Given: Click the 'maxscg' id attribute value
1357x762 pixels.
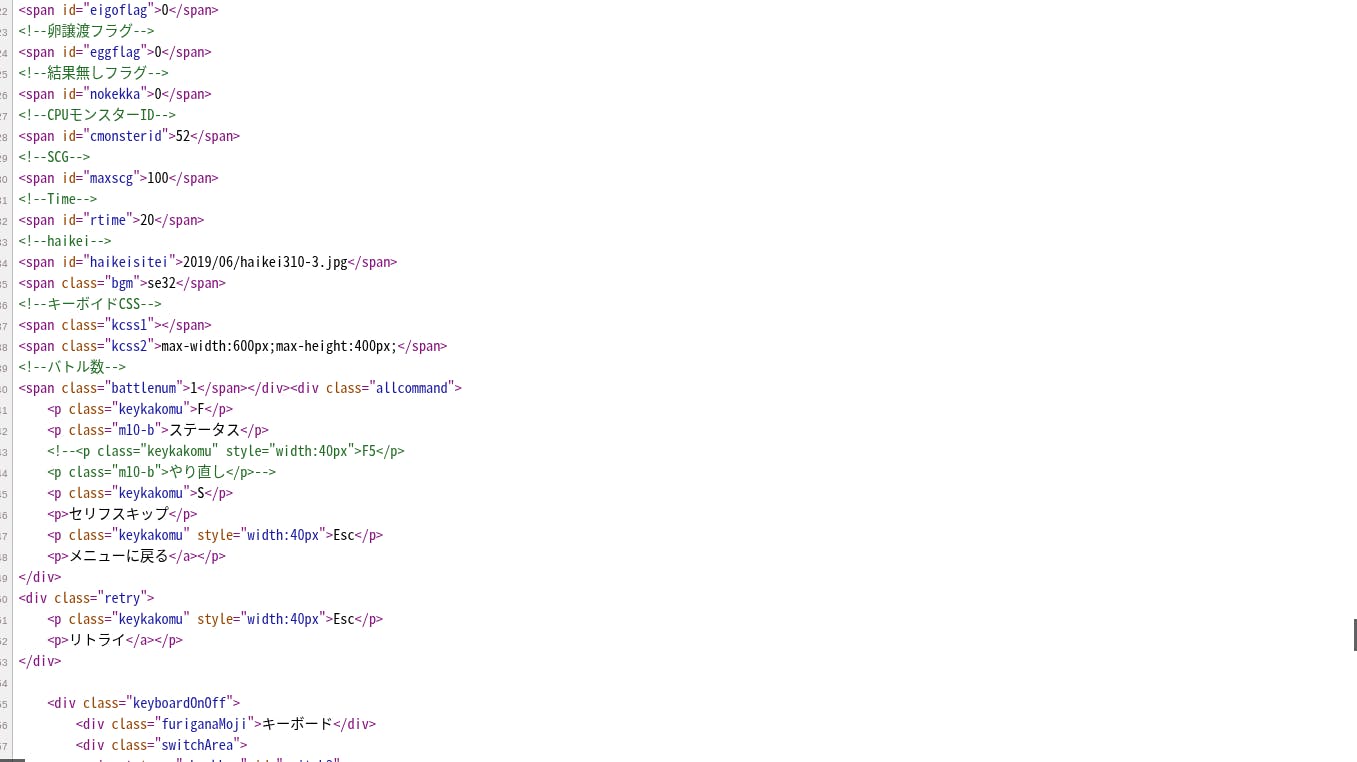Looking at the screenshot, I should (x=111, y=178).
